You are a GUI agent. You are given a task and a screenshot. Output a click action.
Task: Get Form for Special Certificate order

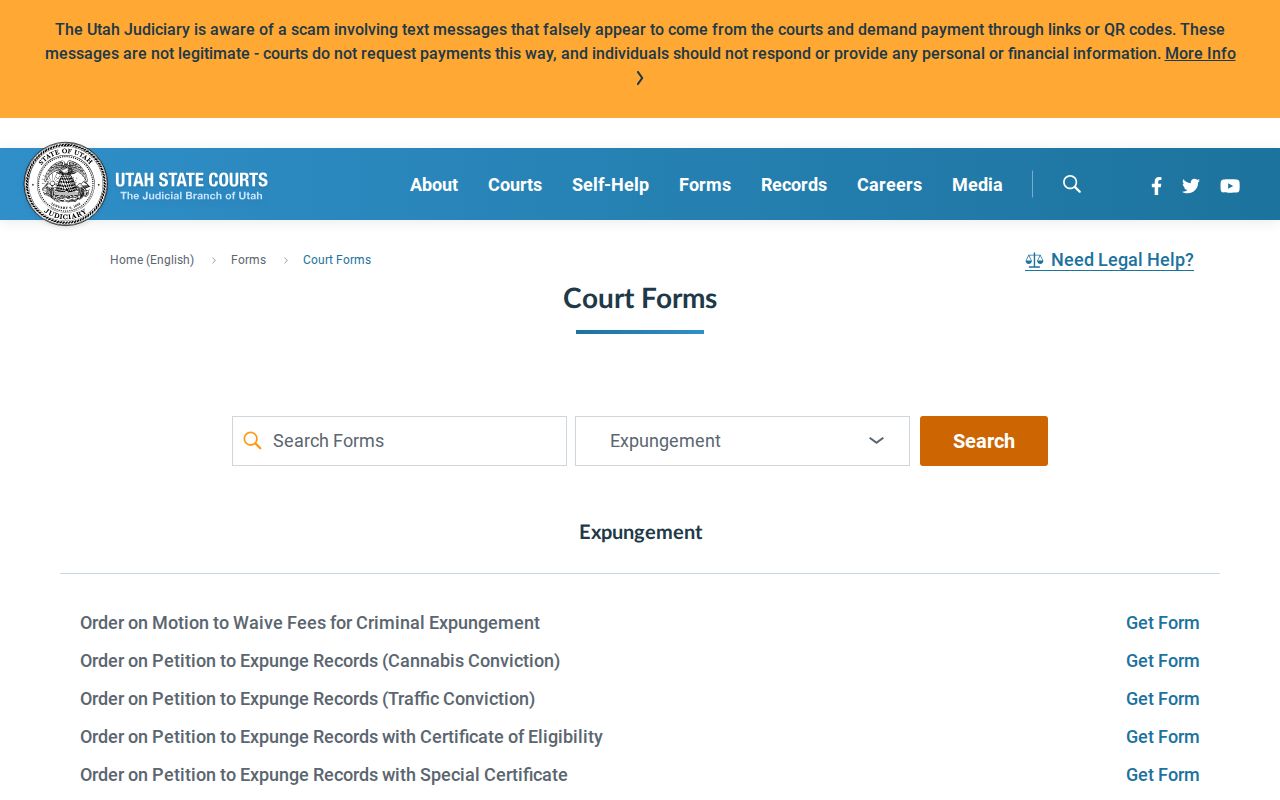coord(1162,774)
